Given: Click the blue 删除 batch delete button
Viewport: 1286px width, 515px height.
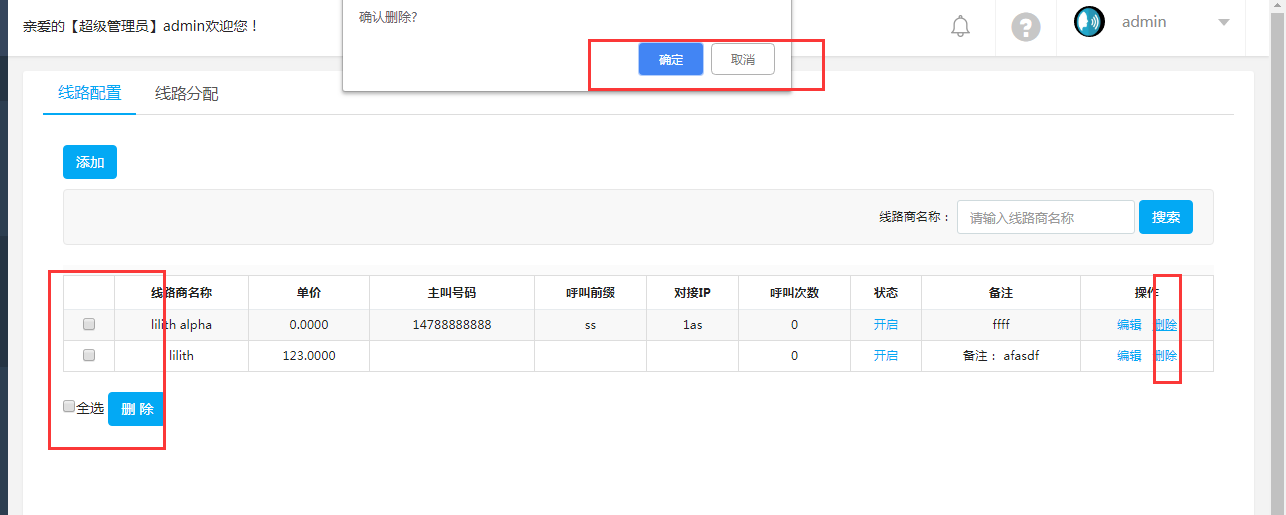Looking at the screenshot, I should (x=136, y=409).
